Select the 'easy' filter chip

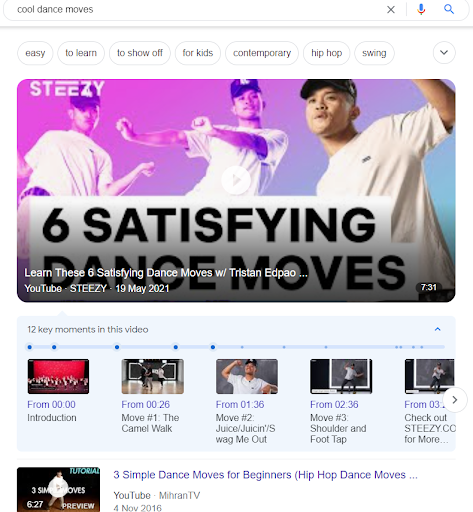click(35, 53)
